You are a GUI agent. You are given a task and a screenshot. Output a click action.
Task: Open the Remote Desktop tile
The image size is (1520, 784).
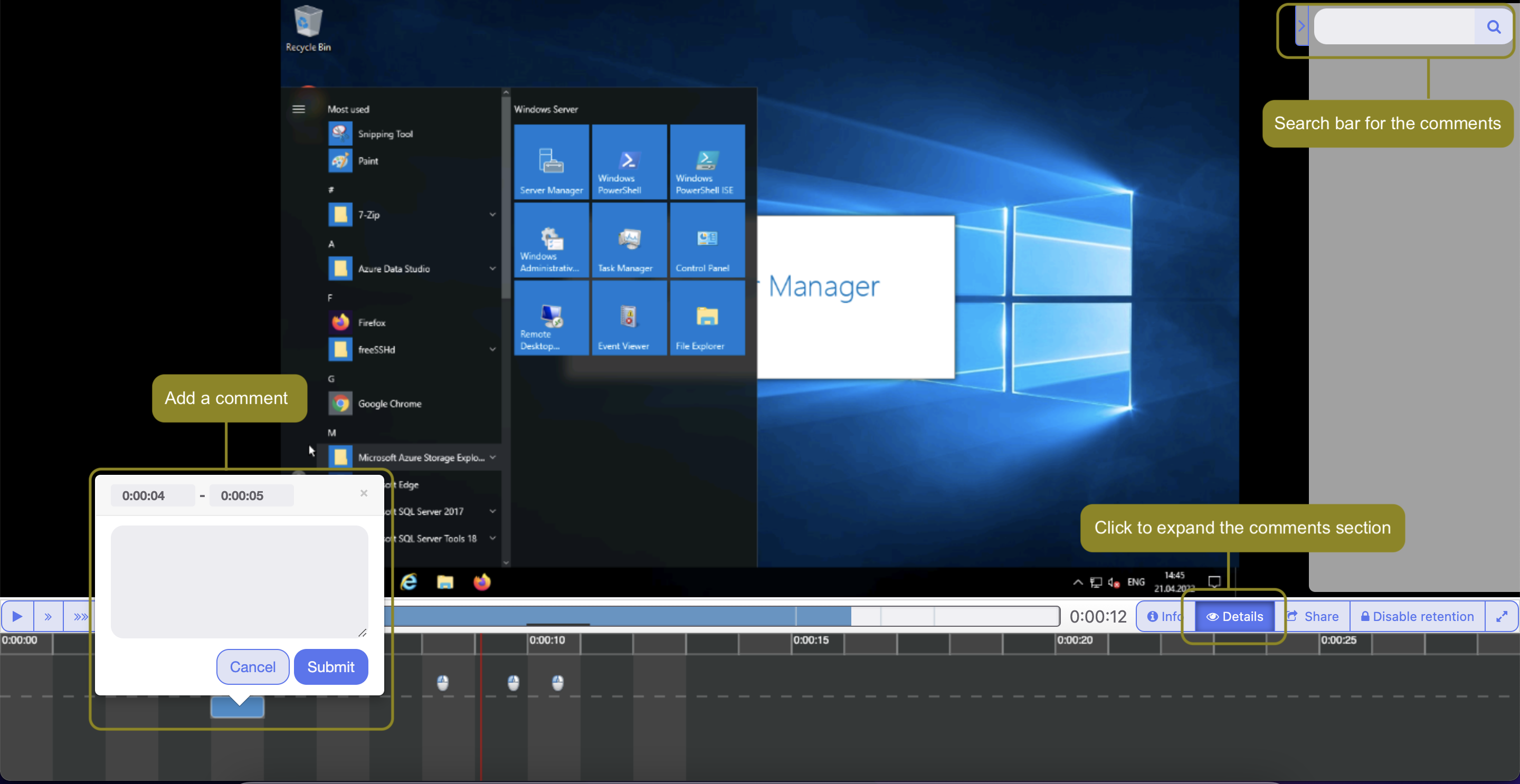tap(551, 318)
